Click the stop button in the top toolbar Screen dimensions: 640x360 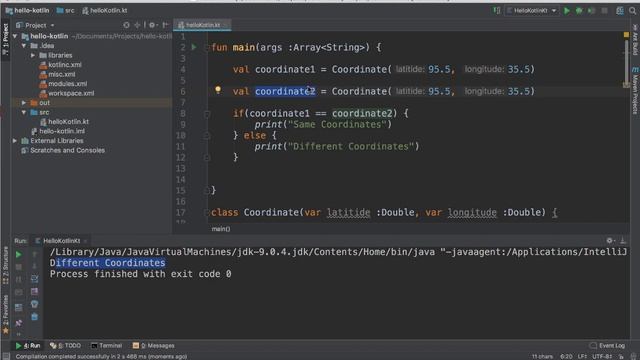(604, 11)
